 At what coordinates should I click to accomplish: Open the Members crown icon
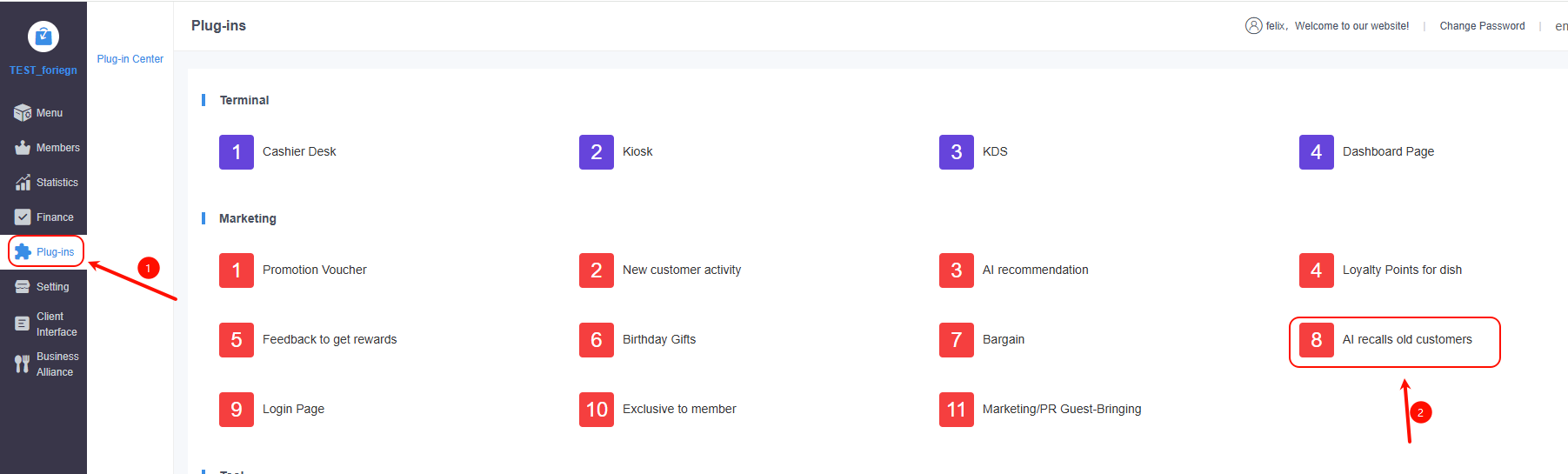coord(23,148)
